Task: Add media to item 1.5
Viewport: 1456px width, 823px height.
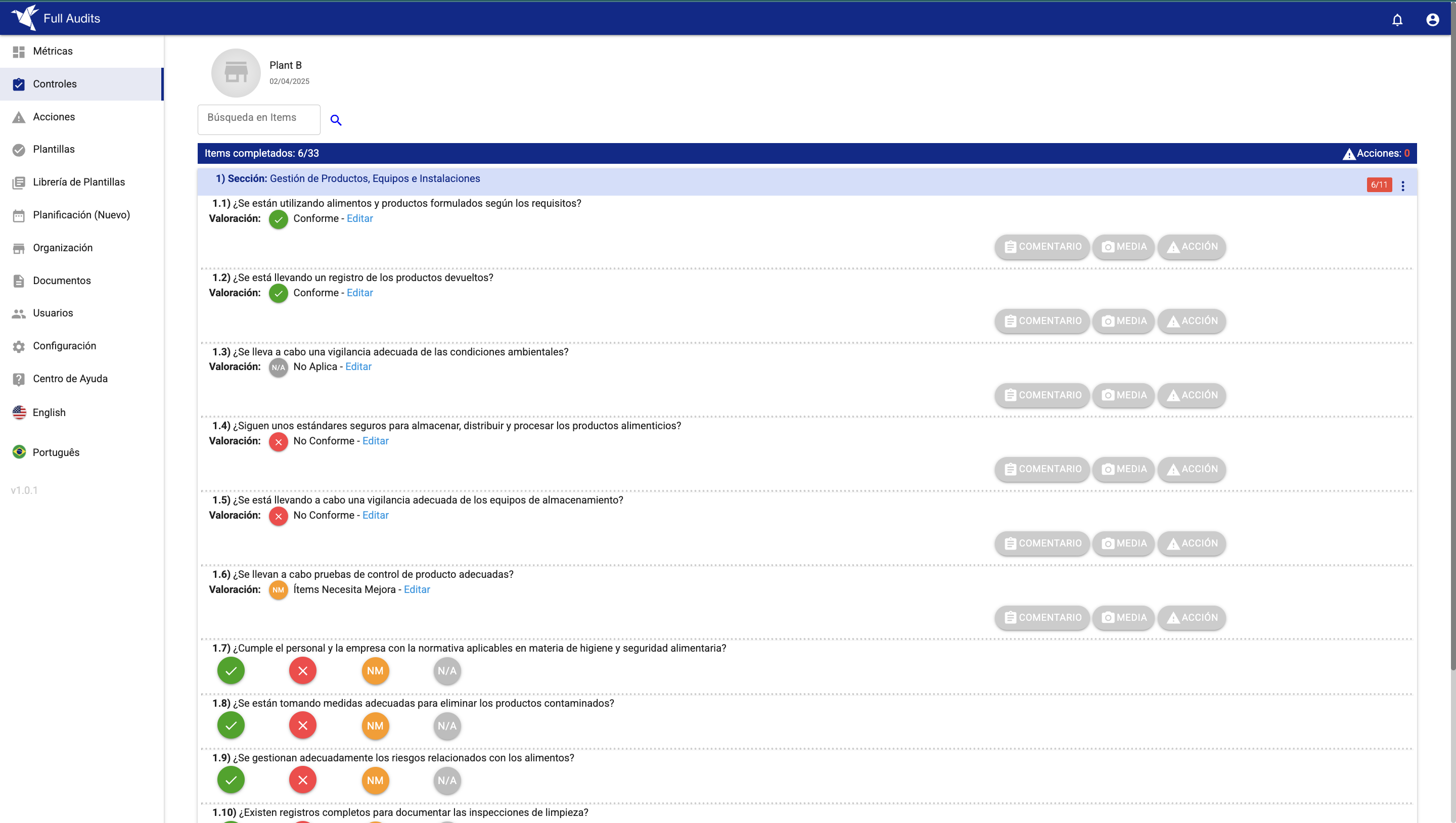Action: [x=1123, y=544]
